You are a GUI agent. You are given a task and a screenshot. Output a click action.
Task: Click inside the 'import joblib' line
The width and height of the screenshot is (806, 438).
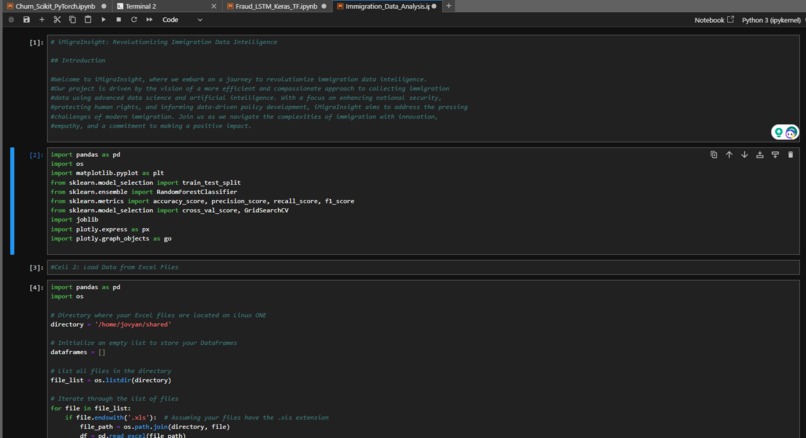point(75,220)
